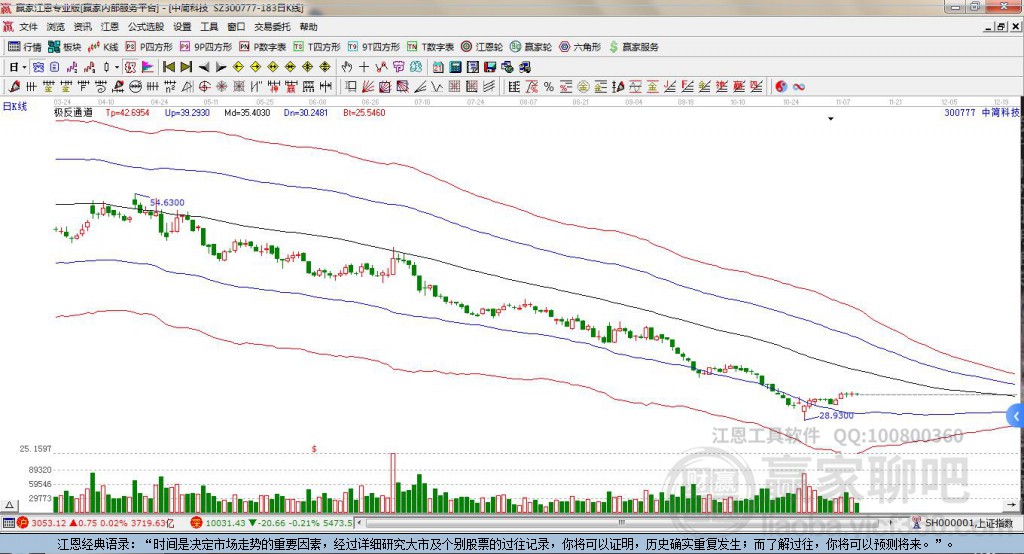The image size is (1024, 554).
Task: Select the hand pan tool icon
Action: [347, 67]
